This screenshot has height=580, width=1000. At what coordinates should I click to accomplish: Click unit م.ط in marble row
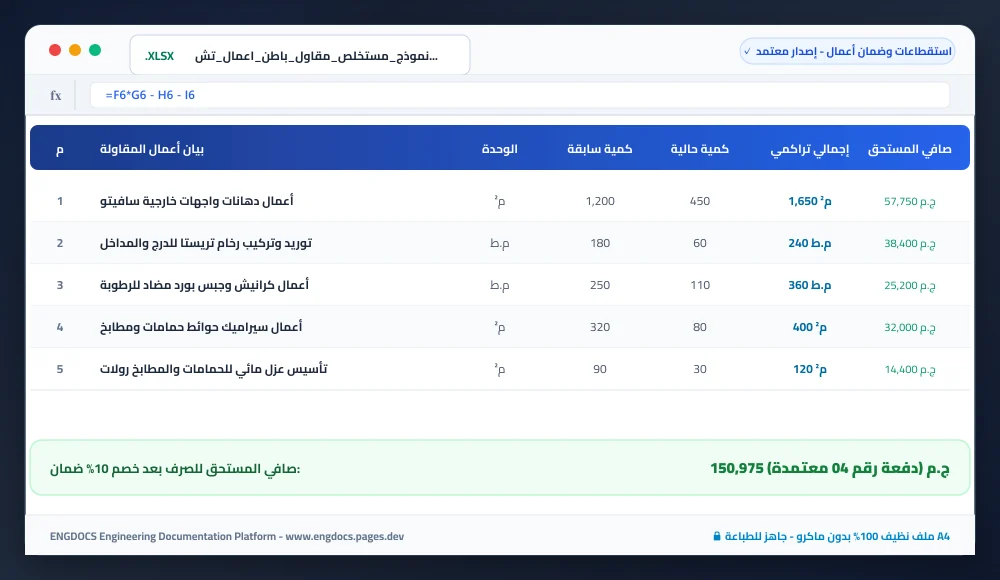[499, 244]
